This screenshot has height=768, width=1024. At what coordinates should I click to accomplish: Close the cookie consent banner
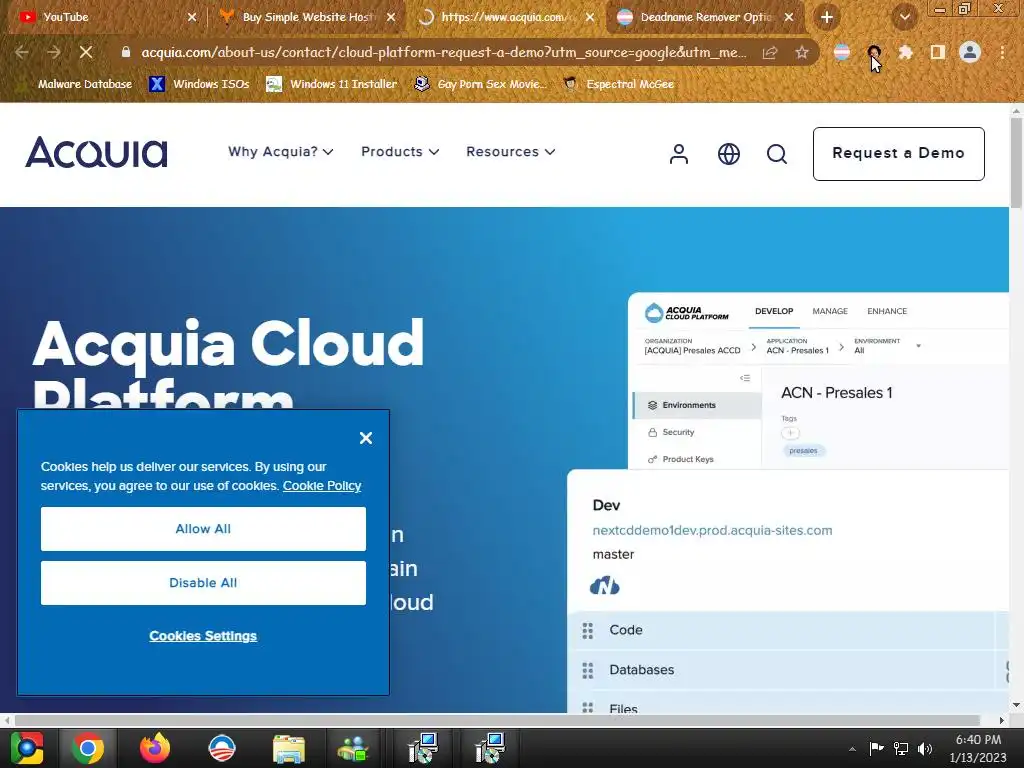tap(366, 438)
